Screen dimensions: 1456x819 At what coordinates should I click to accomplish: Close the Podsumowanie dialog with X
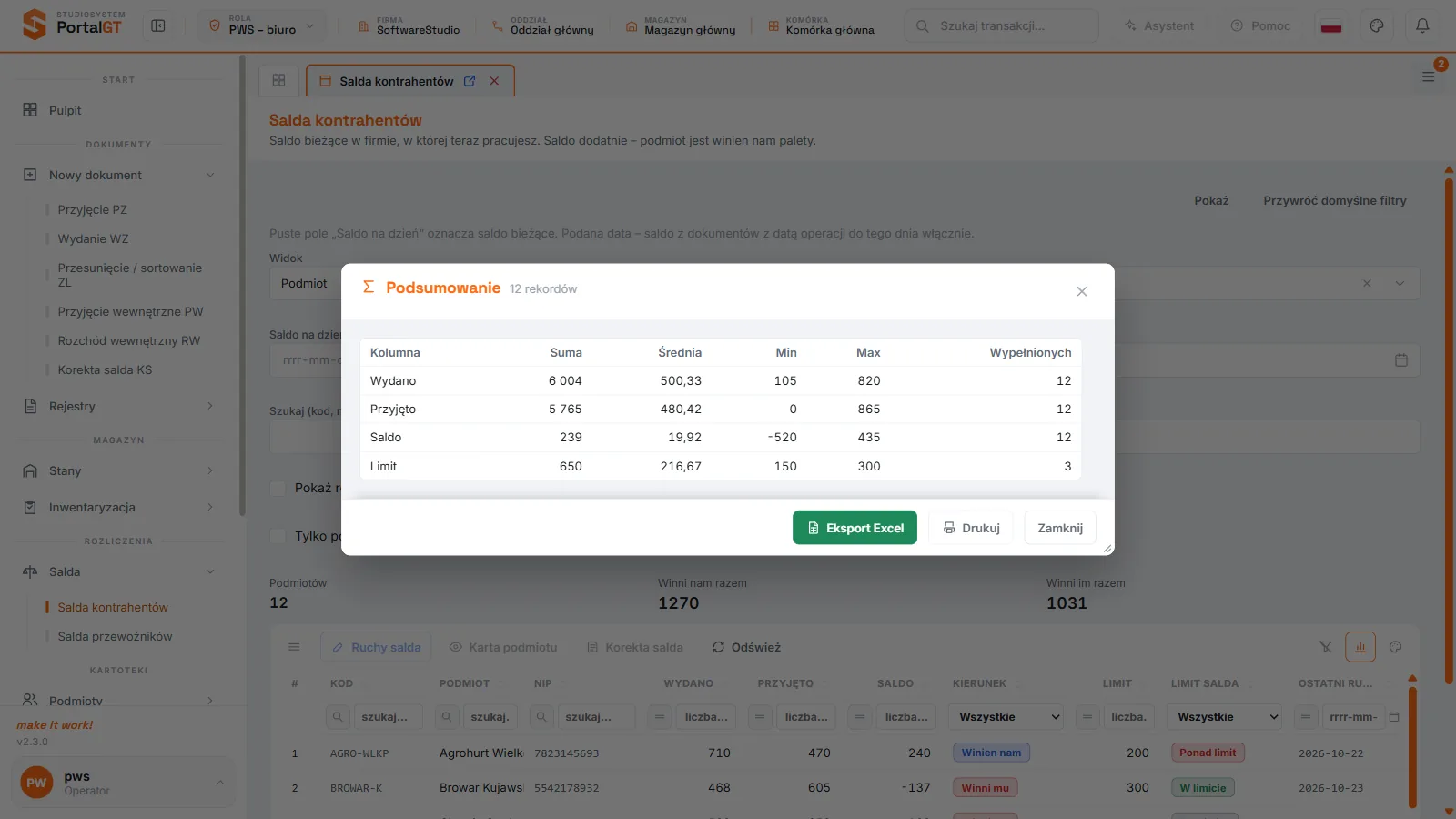point(1082,291)
